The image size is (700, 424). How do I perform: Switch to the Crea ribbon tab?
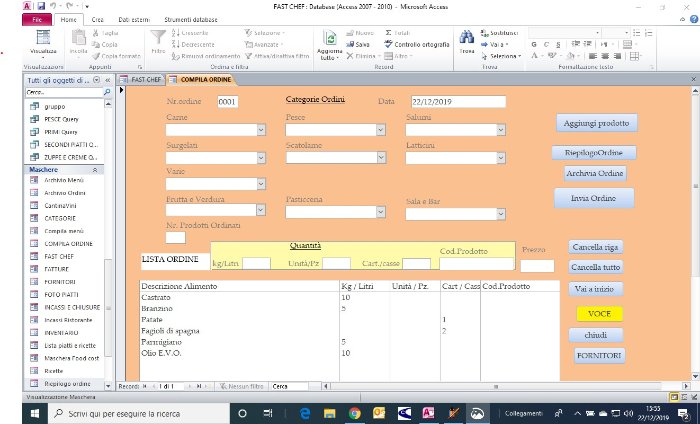98,20
